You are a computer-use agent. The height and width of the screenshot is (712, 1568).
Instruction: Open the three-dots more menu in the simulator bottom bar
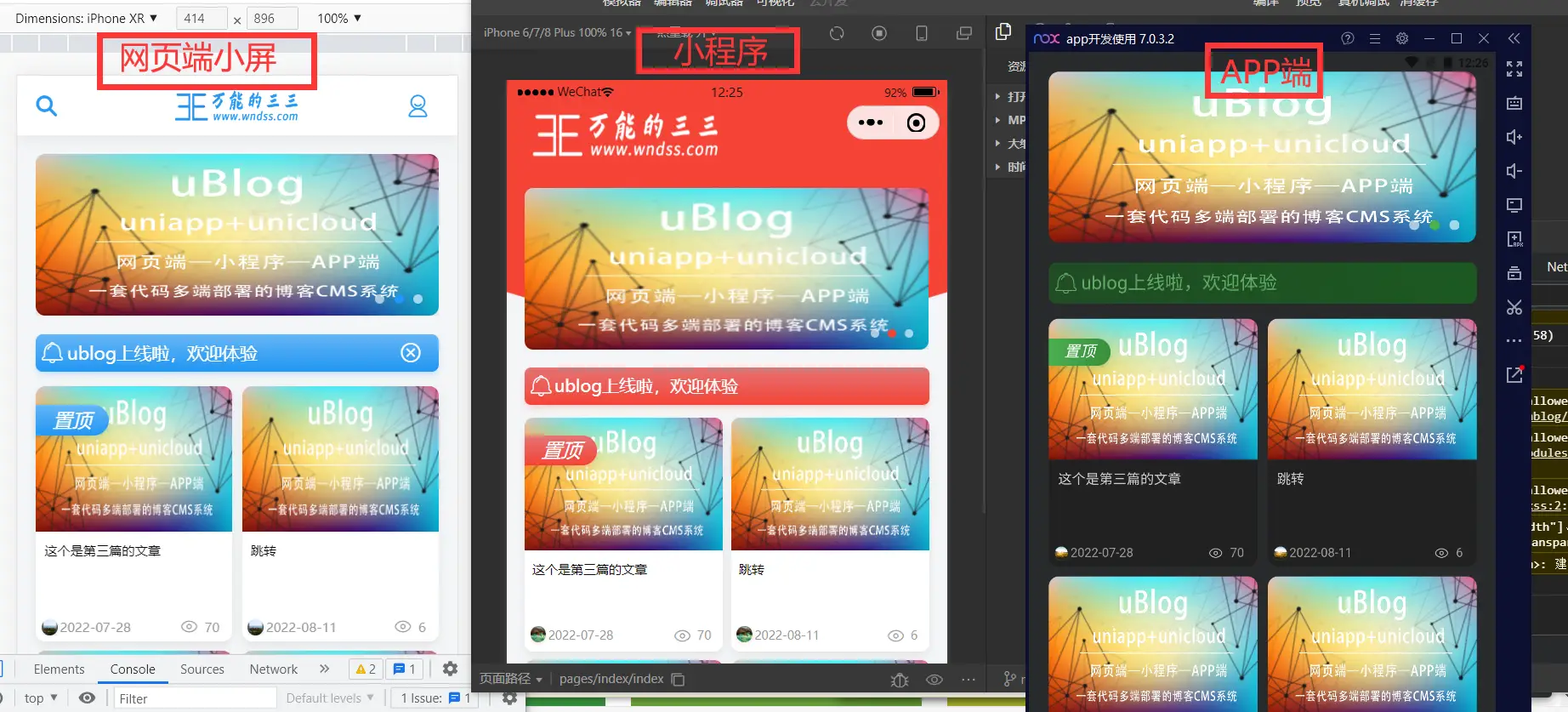point(969,680)
